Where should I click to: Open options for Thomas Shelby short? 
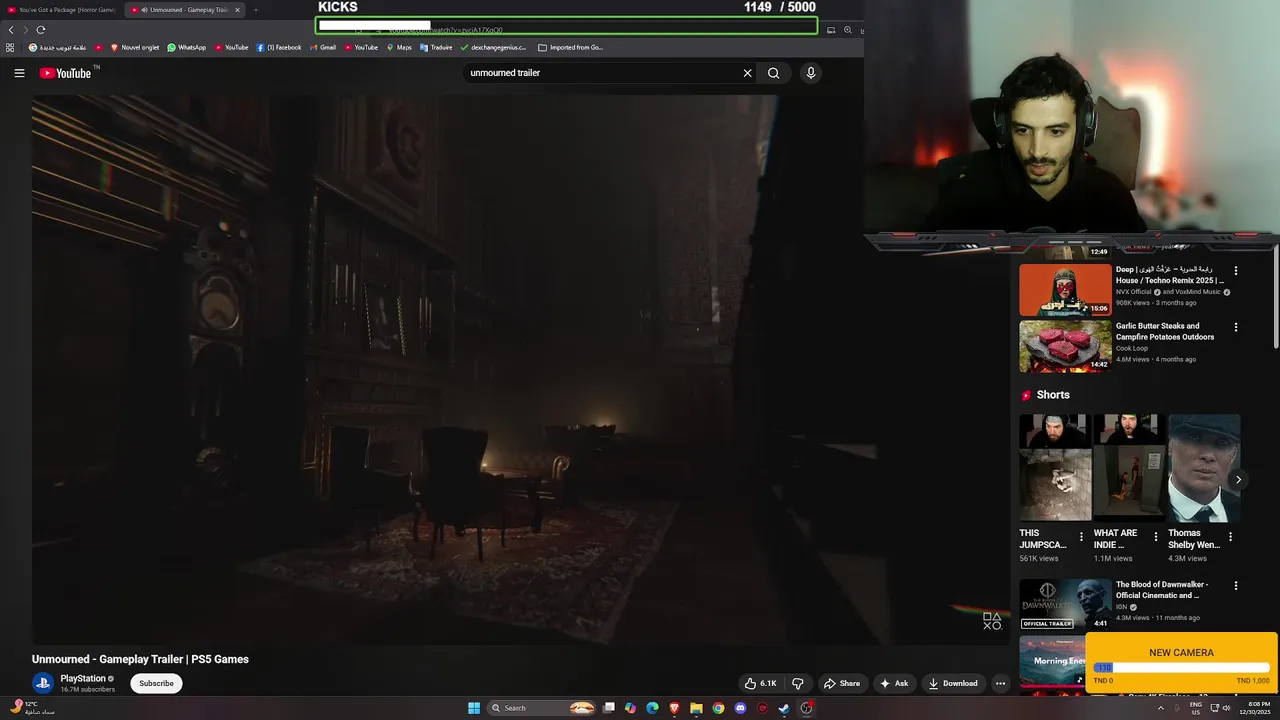click(1230, 537)
